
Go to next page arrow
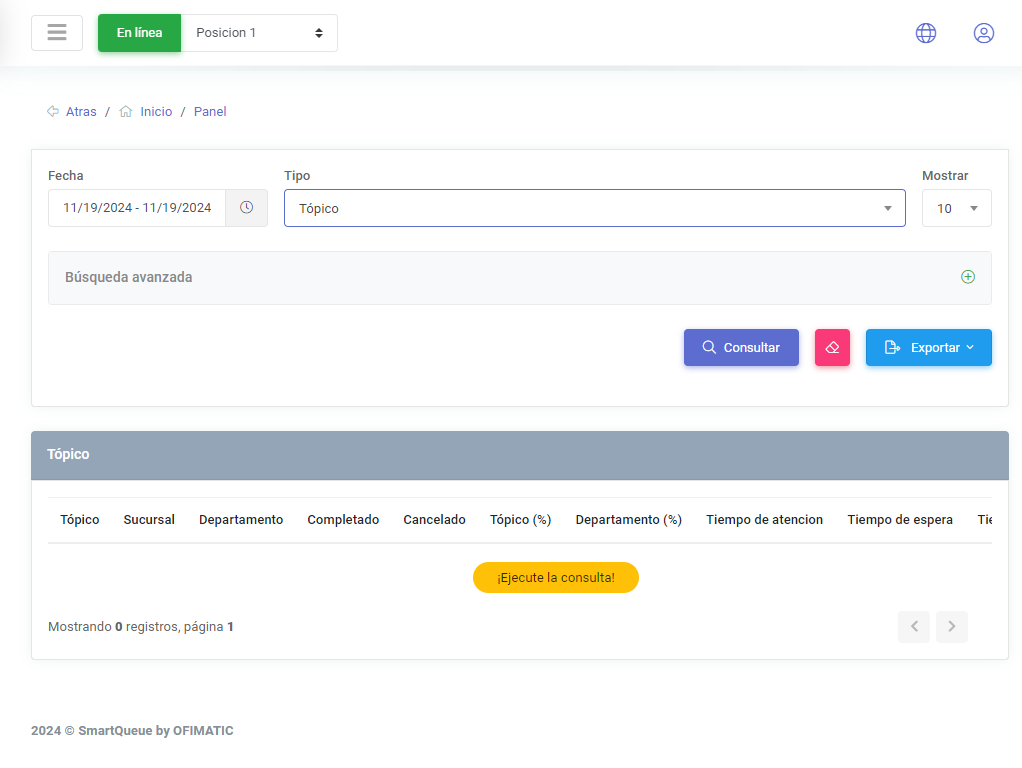point(951,627)
